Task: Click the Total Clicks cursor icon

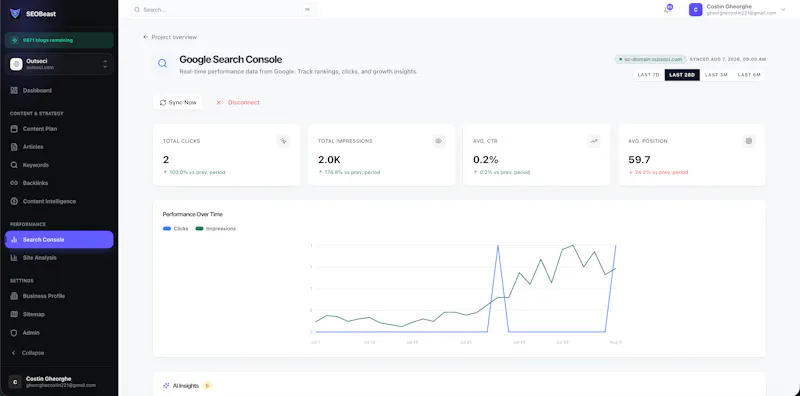Action: 283,141
